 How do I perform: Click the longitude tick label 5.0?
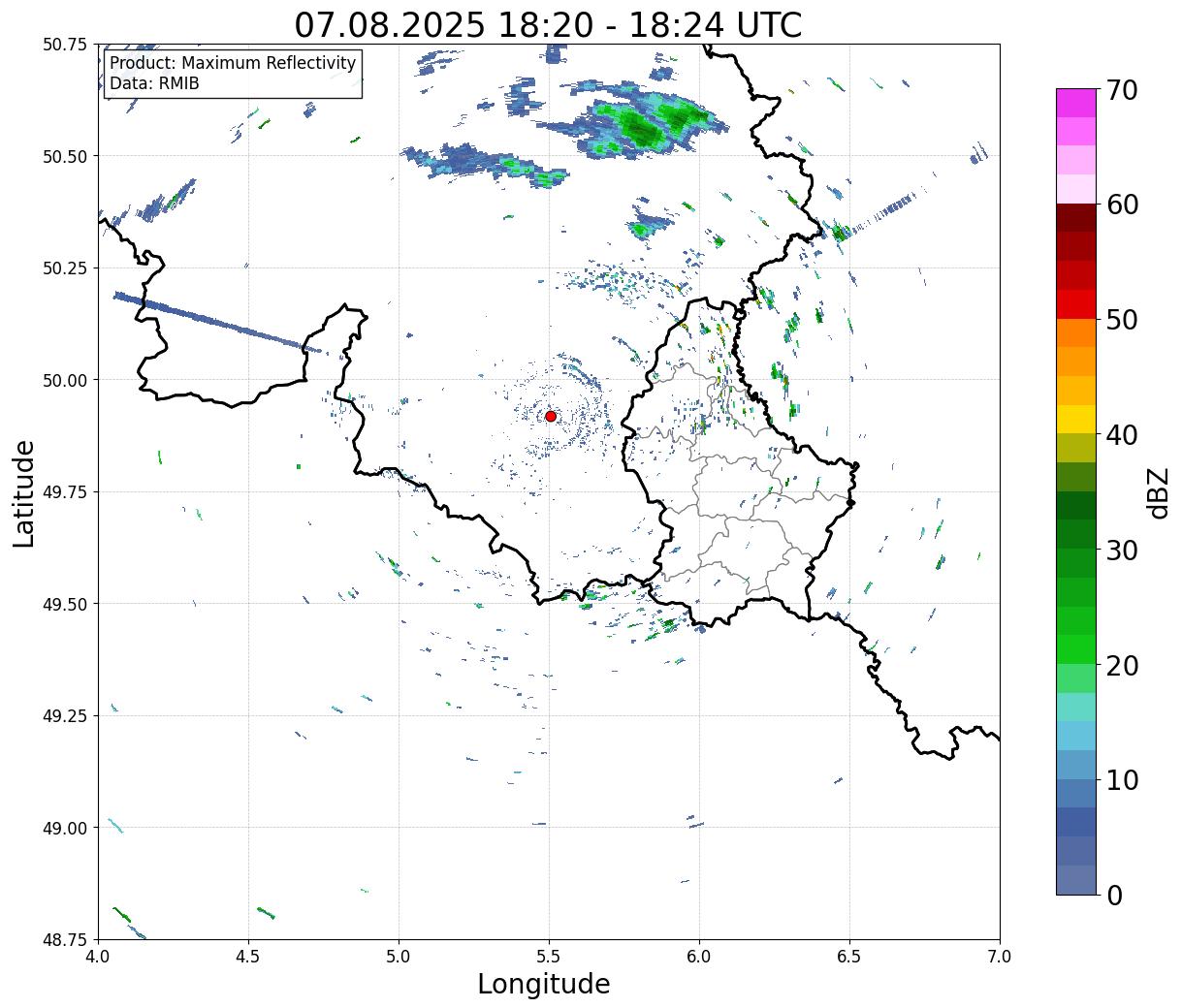coord(399,956)
